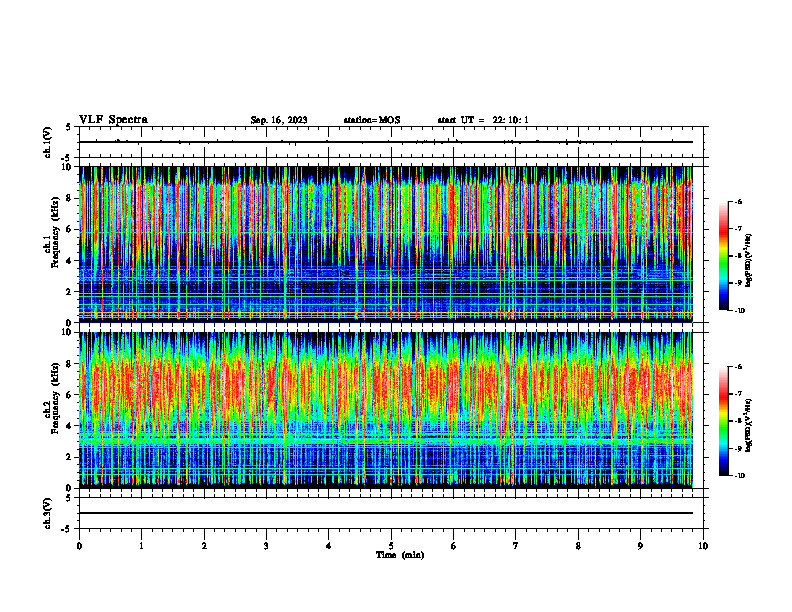Select the ch.2 colorbar log(PSD) units label
The width and height of the screenshot is (792, 612).
(x=749, y=425)
